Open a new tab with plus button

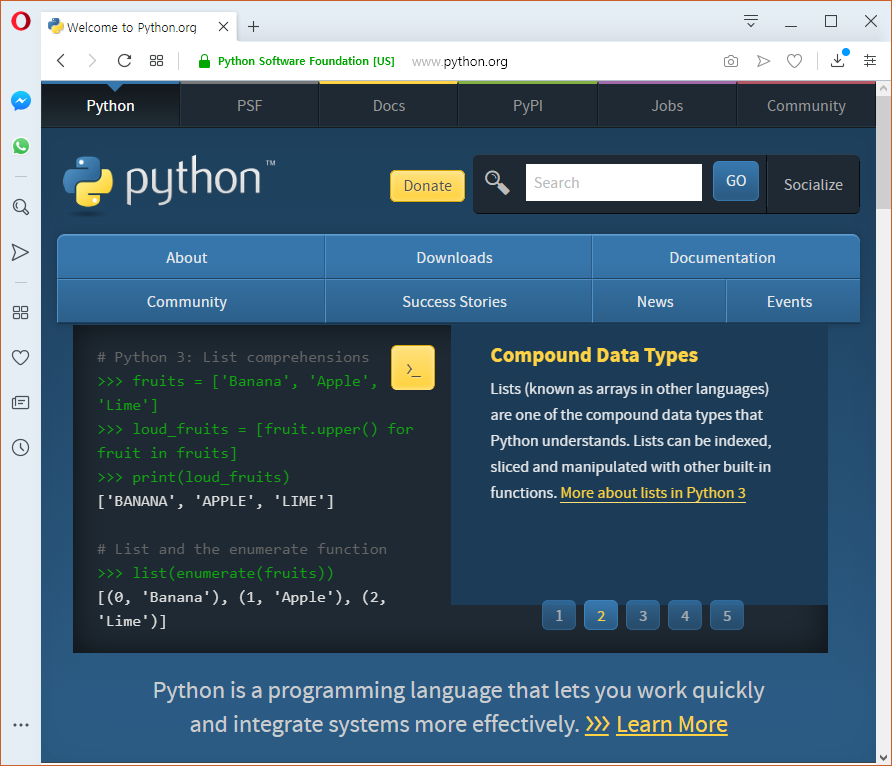point(254,26)
